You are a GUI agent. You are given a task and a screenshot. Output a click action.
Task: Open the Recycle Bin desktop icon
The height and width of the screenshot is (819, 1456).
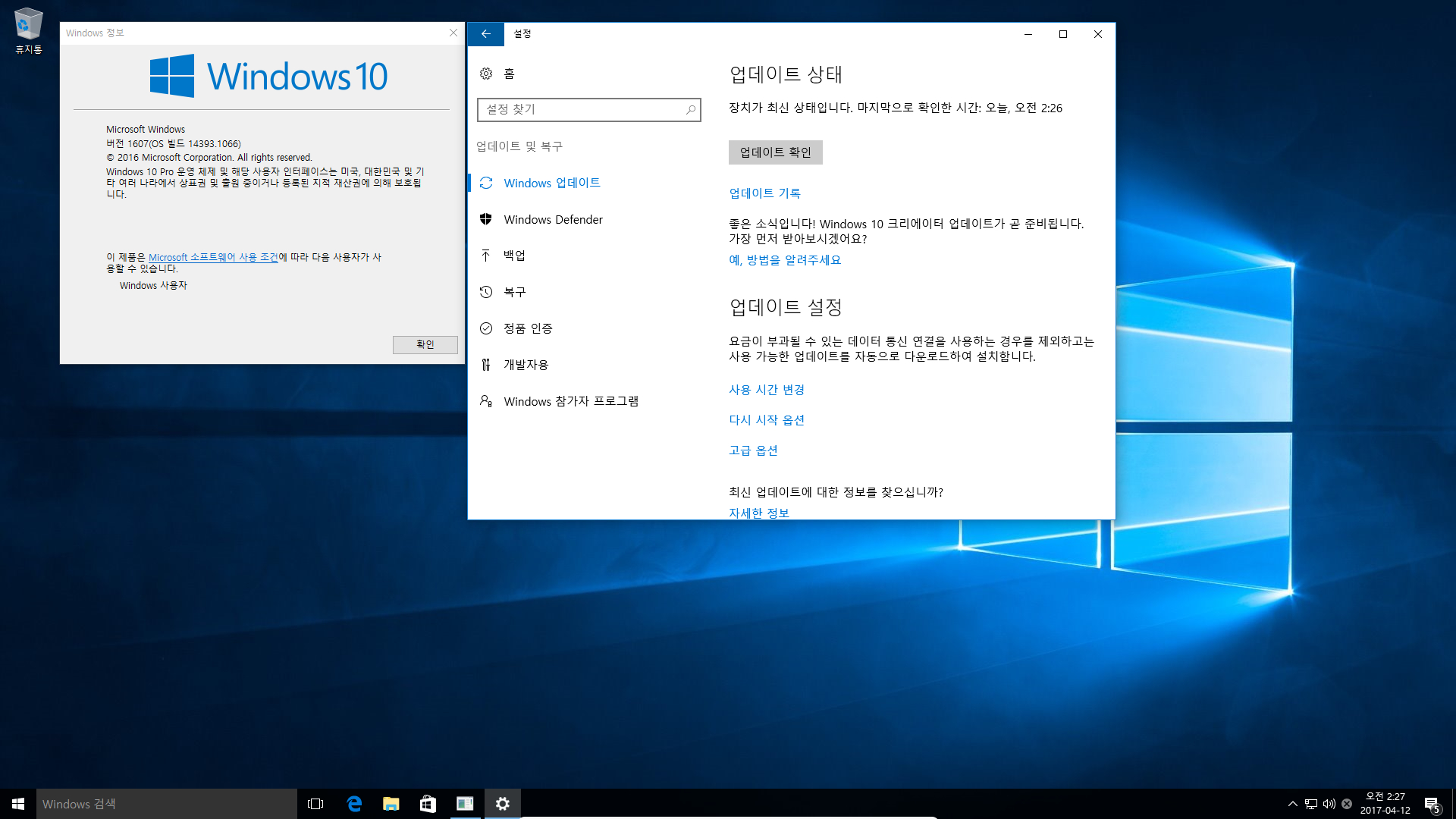28,31
